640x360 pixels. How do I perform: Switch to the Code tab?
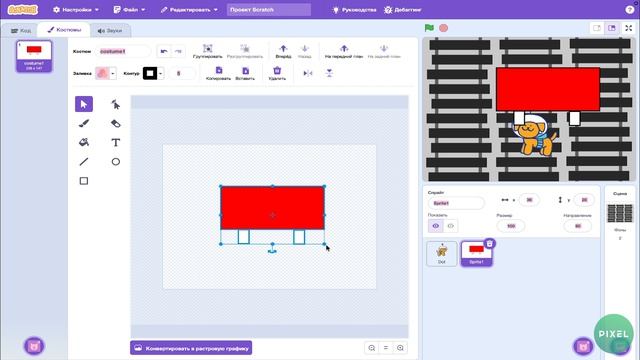[x=20, y=31]
